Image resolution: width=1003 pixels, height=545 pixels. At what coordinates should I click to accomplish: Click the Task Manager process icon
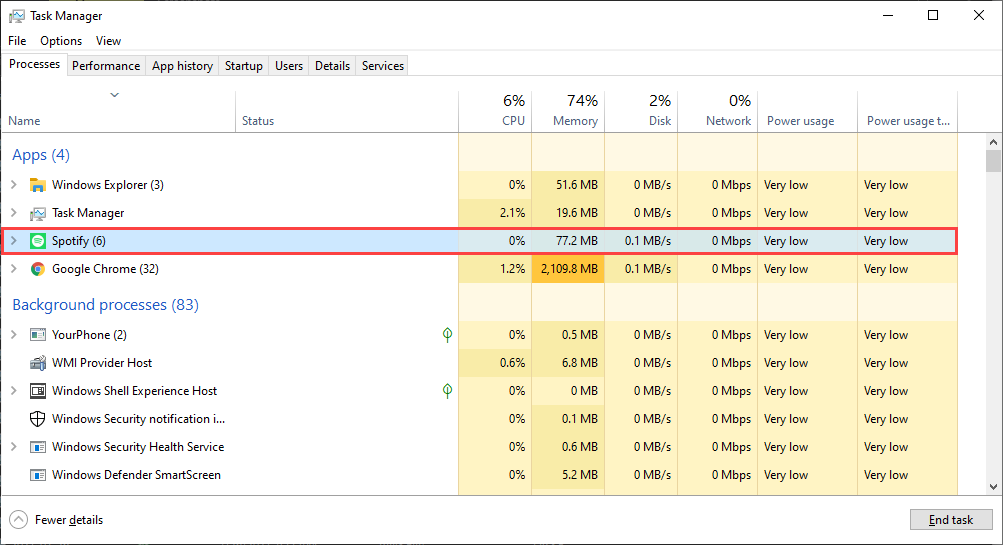coord(38,213)
